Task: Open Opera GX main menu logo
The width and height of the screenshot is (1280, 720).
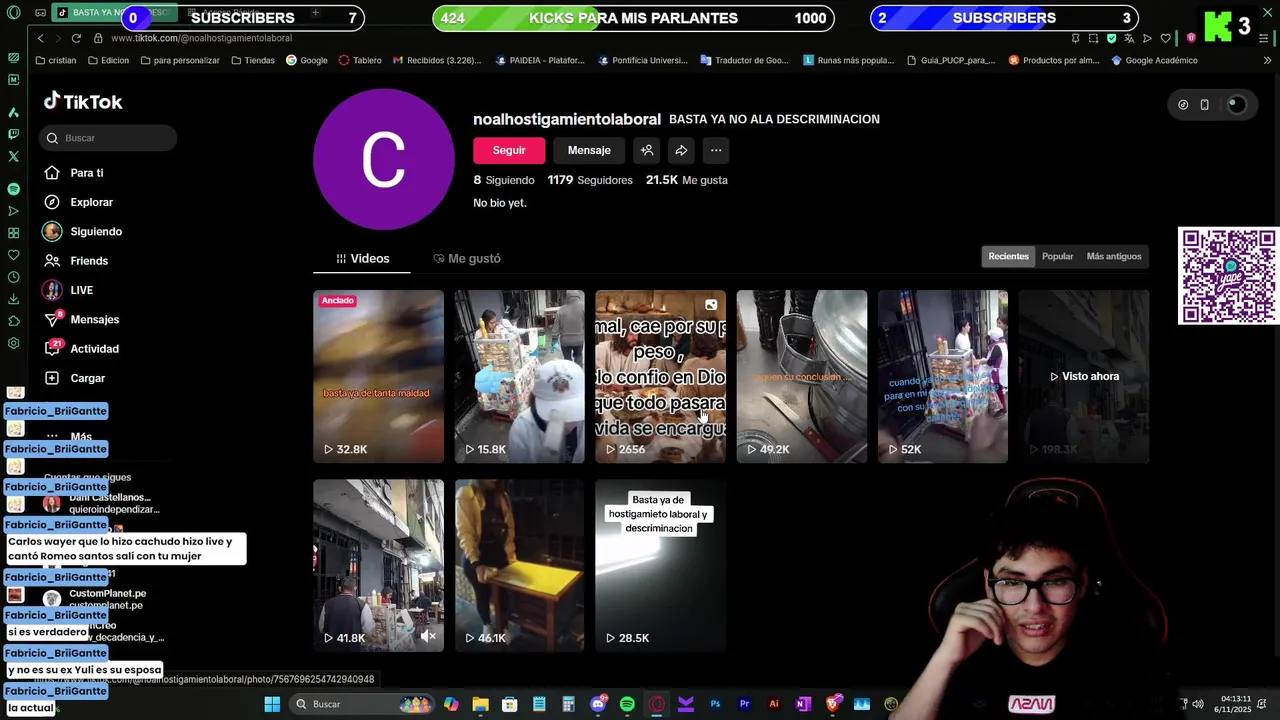Action: [x=13, y=13]
